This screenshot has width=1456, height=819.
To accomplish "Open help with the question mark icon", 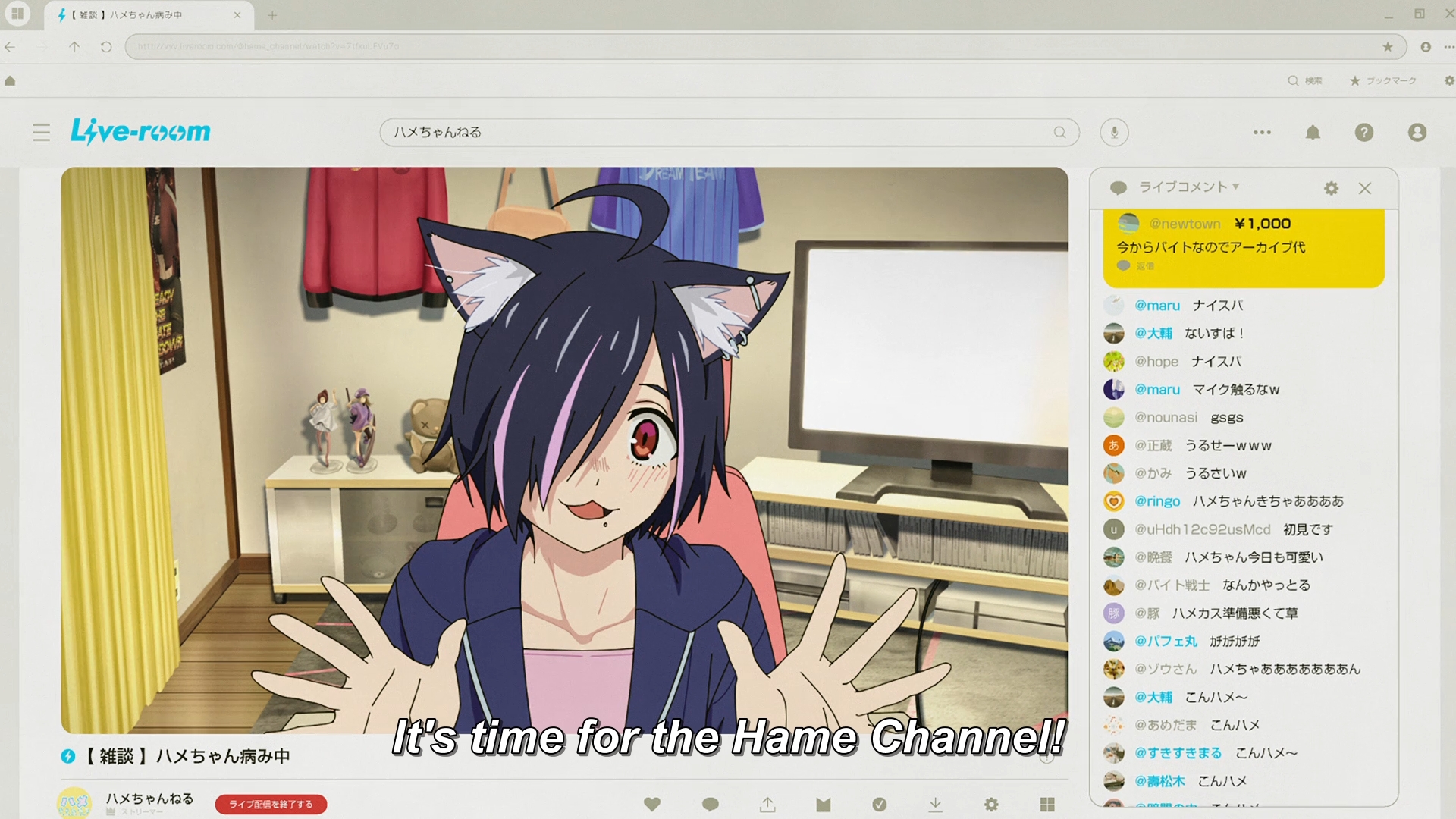I will (x=1364, y=133).
